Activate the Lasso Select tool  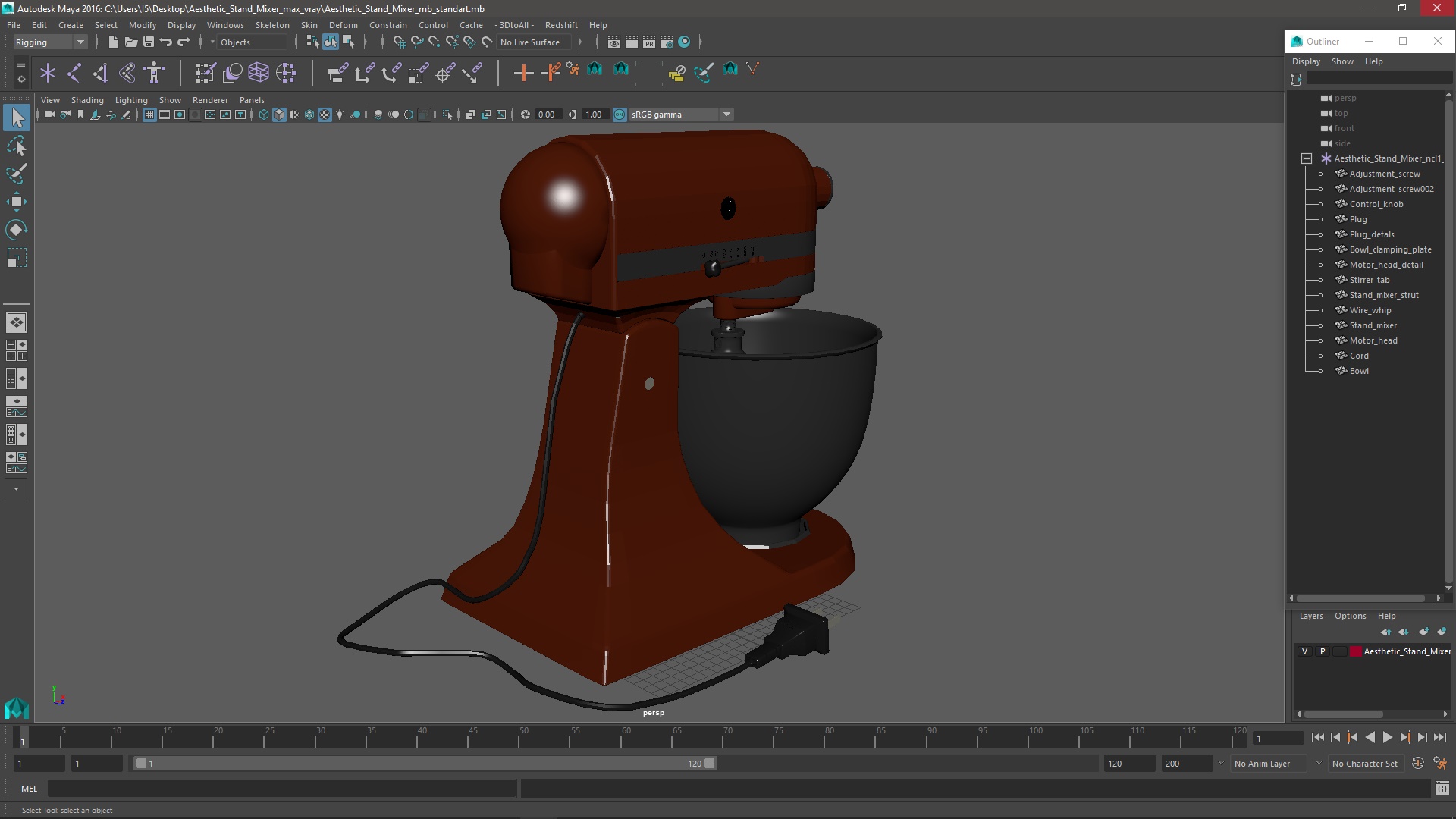pyautogui.click(x=16, y=146)
